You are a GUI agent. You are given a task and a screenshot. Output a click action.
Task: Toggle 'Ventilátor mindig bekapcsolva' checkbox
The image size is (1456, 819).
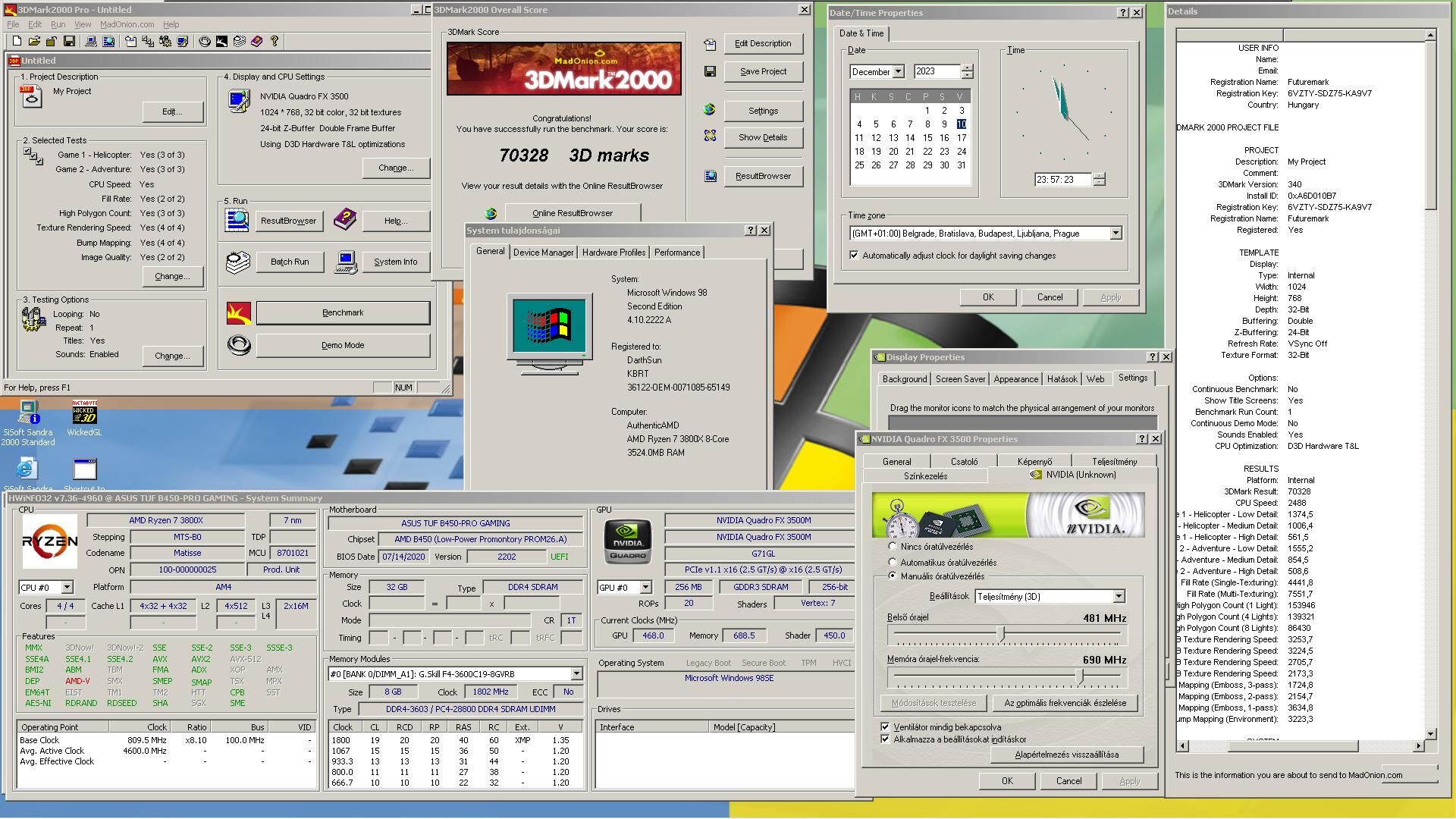(885, 726)
